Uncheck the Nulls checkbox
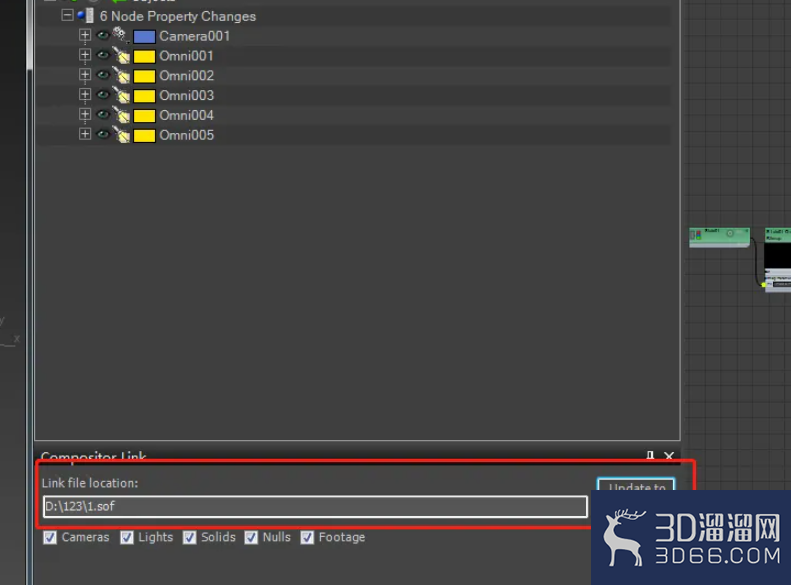Viewport: 791px width, 585px height. (251, 538)
